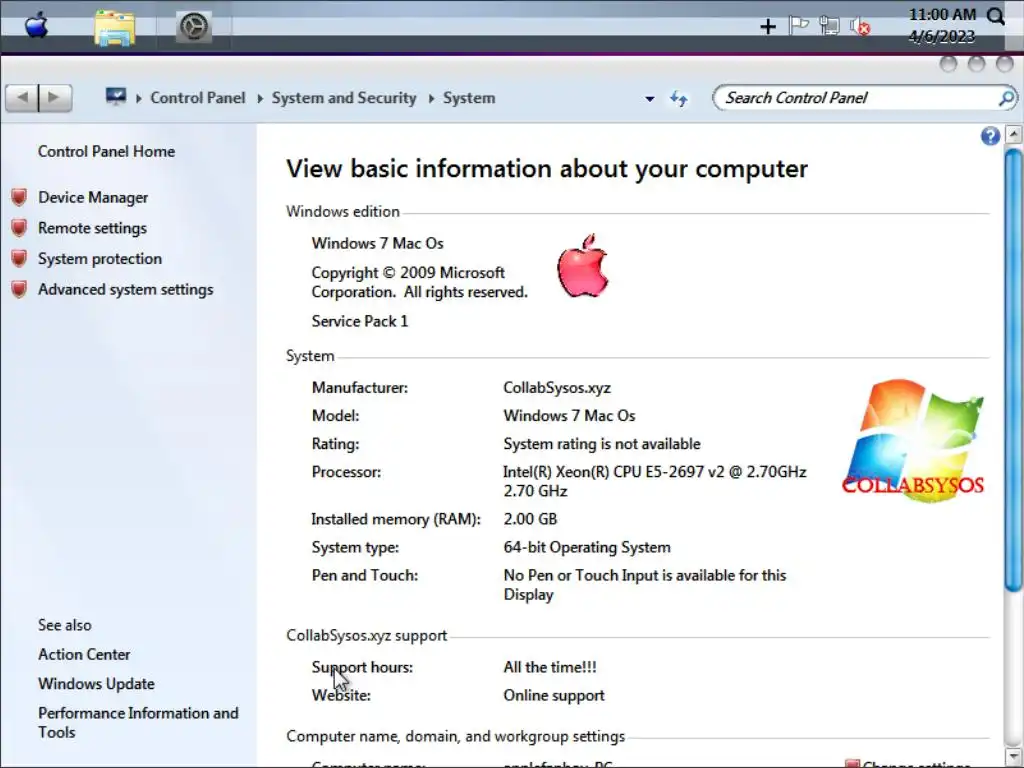This screenshot has width=1024, height=768.
Task: Open Advanced system settings
Action: point(125,289)
